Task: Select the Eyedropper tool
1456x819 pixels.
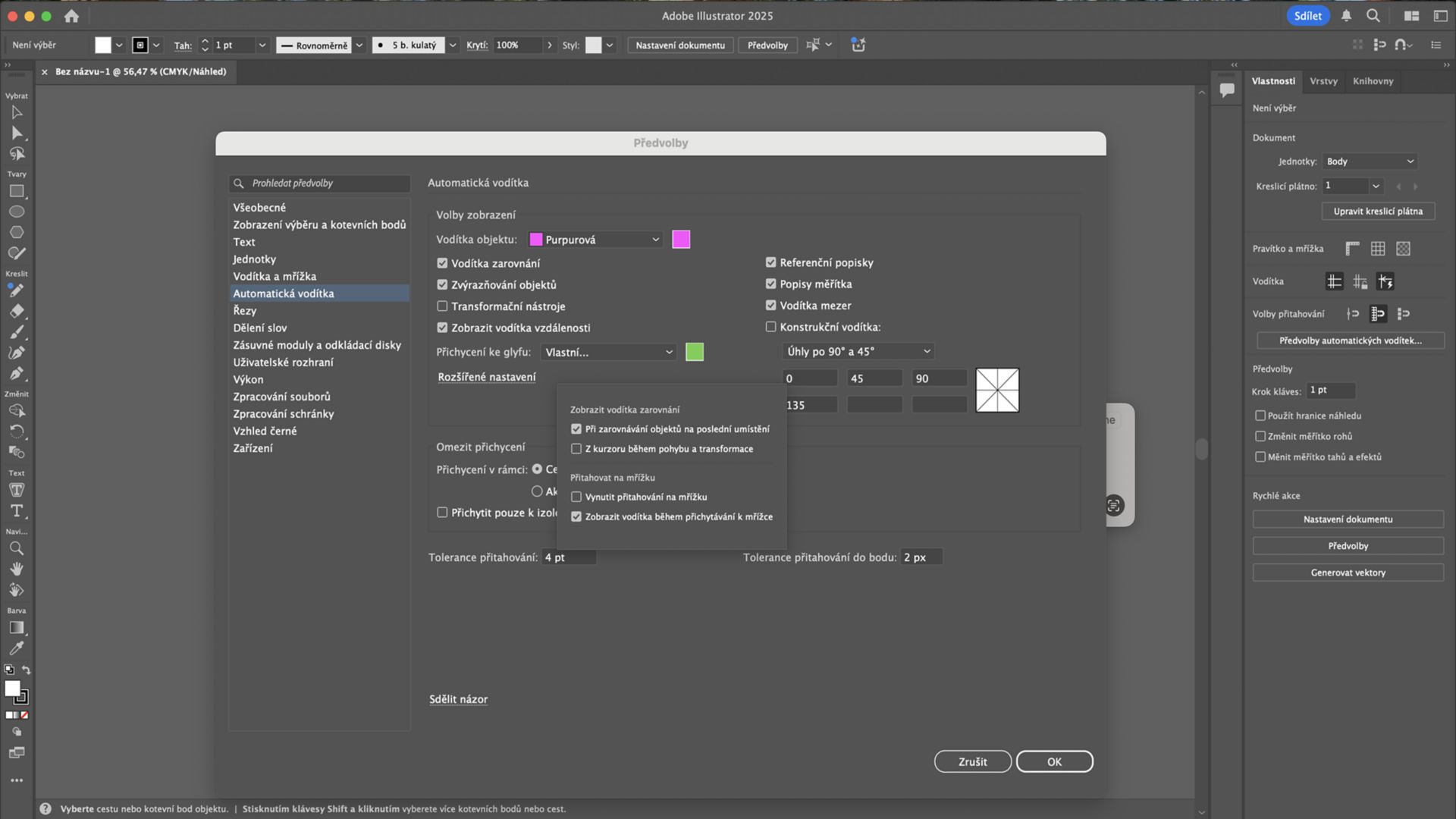Action: tap(17, 648)
